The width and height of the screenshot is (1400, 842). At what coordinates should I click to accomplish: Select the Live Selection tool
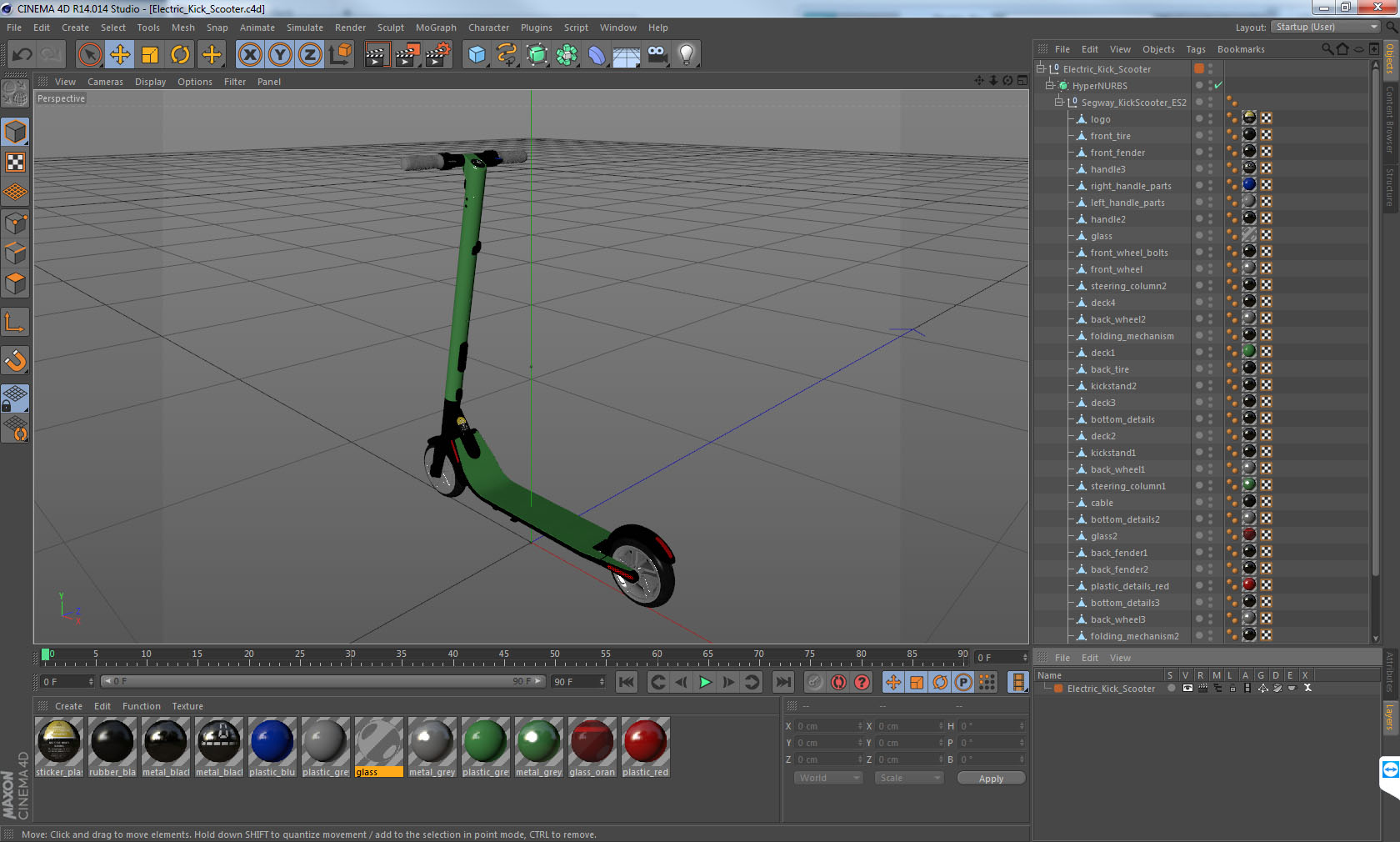point(89,55)
